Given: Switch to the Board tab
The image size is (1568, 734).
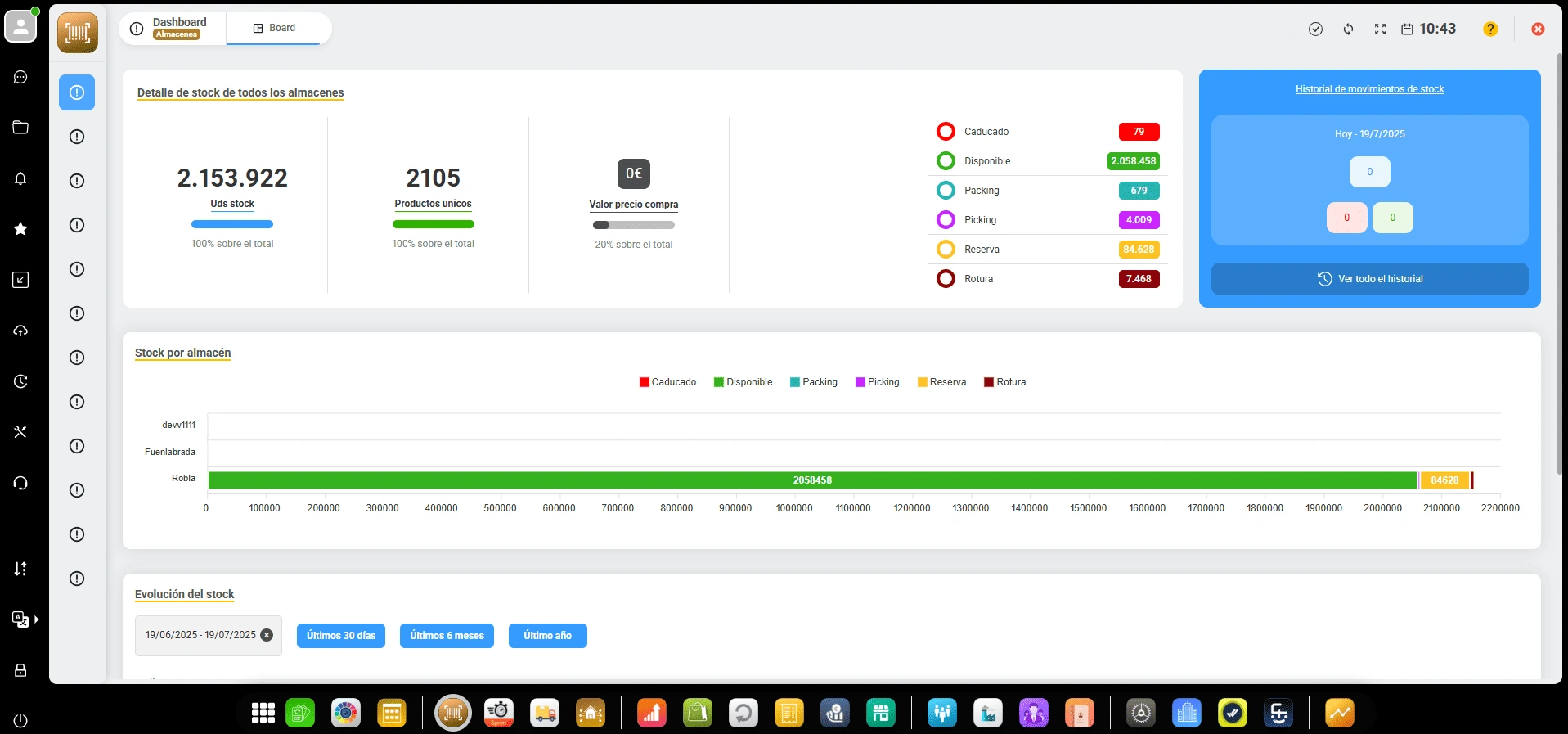Looking at the screenshot, I should point(274,28).
